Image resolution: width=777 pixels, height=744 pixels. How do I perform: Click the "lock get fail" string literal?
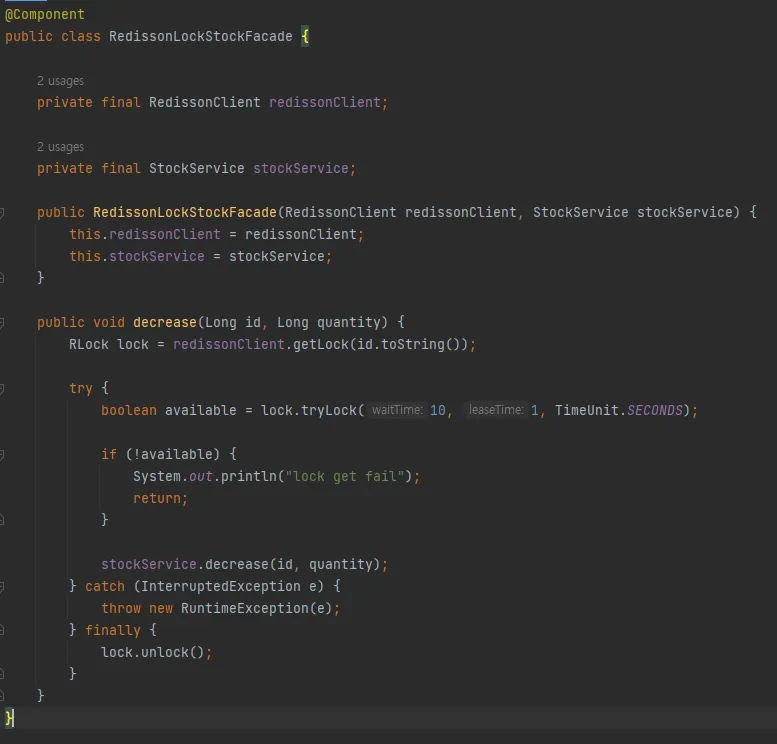(x=345, y=476)
